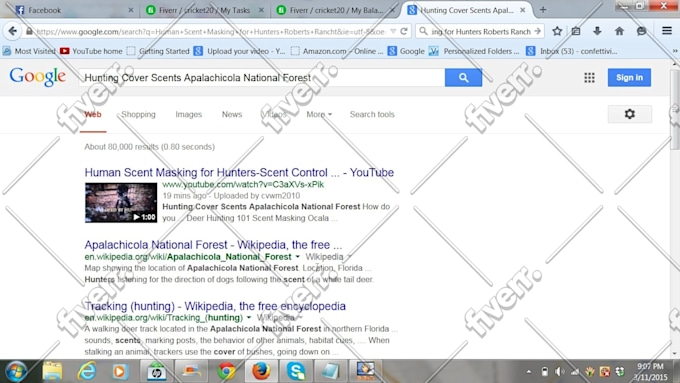Click the Firefox search bar field
680x383 pixels.
pos(481,31)
